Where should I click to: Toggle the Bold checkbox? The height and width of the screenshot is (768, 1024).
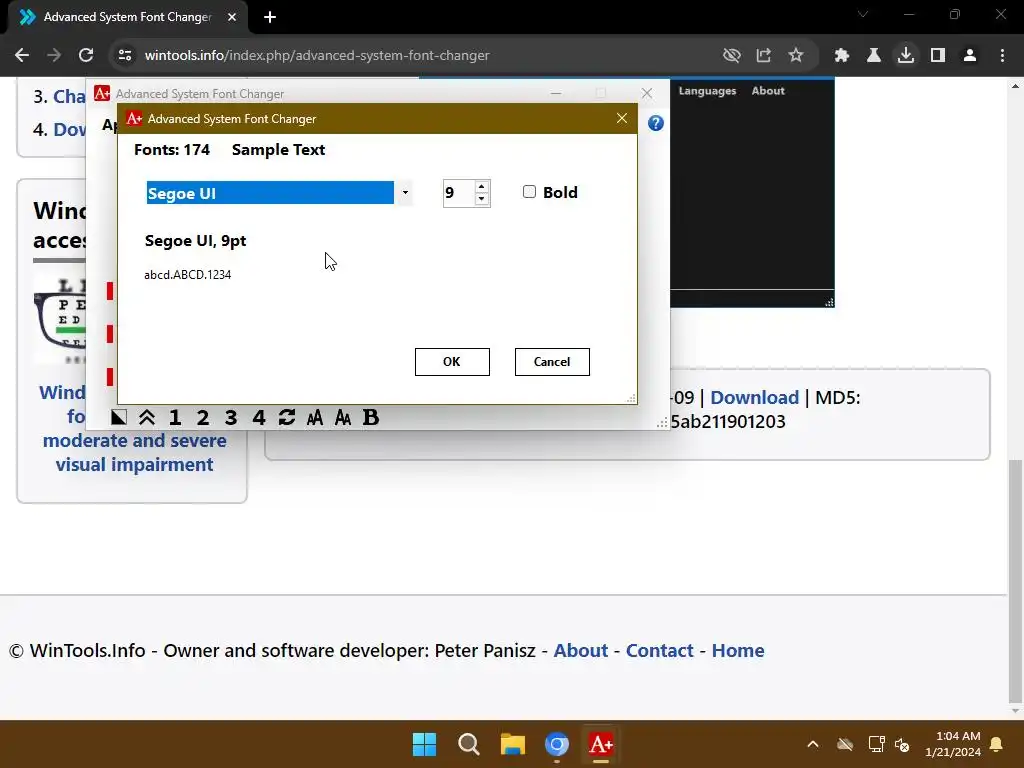pyautogui.click(x=529, y=191)
